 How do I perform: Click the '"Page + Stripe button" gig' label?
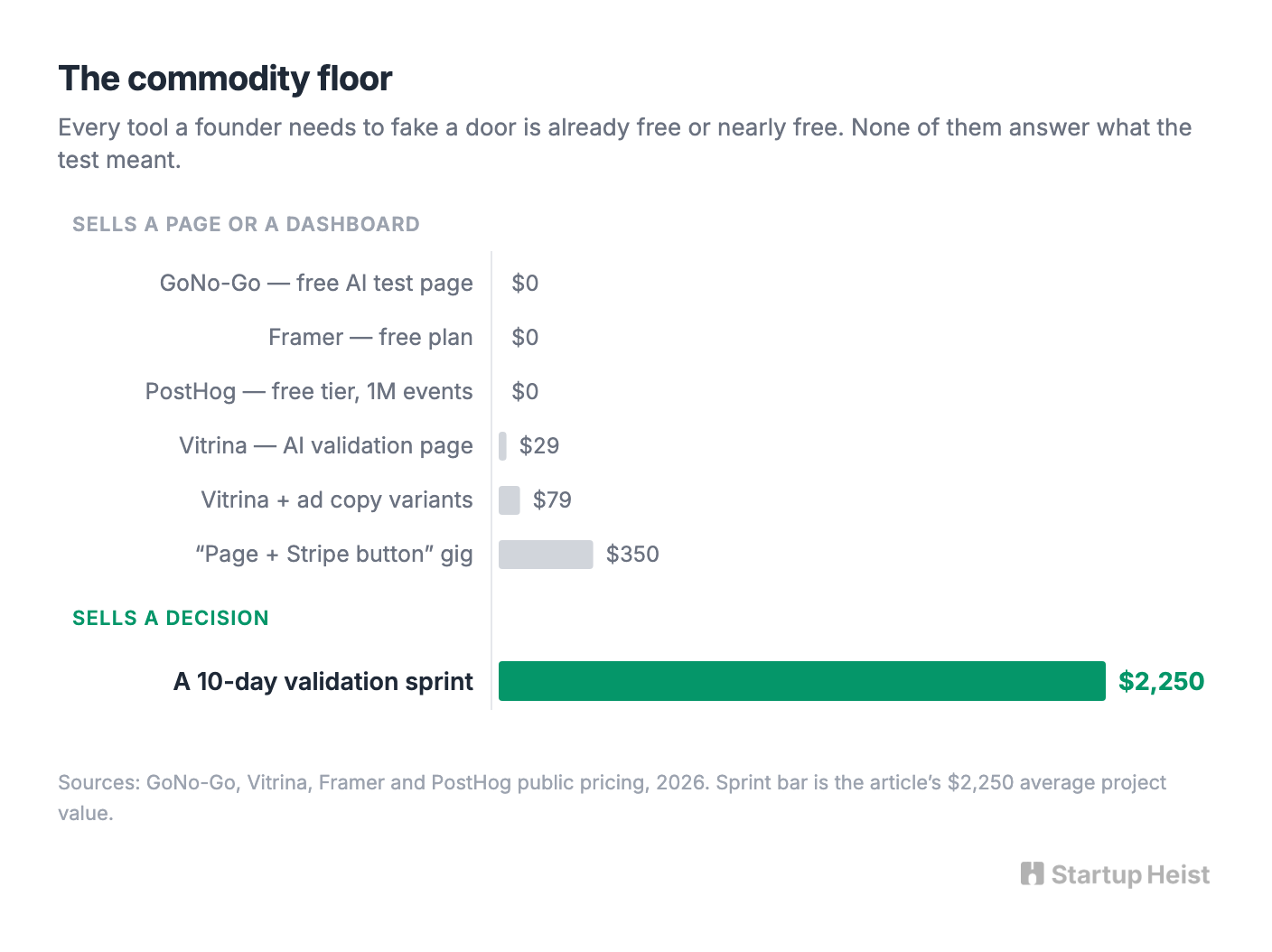pos(334,555)
